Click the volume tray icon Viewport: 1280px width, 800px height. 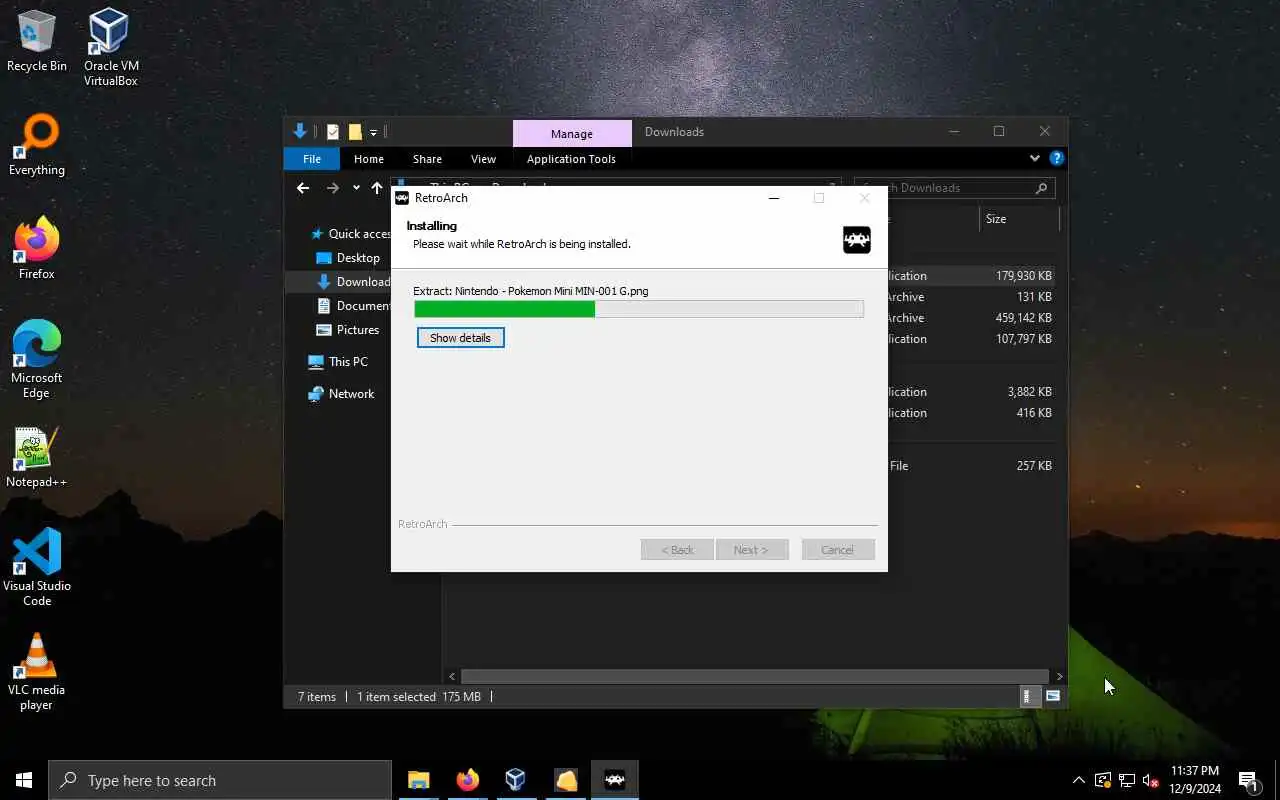click(x=1151, y=780)
